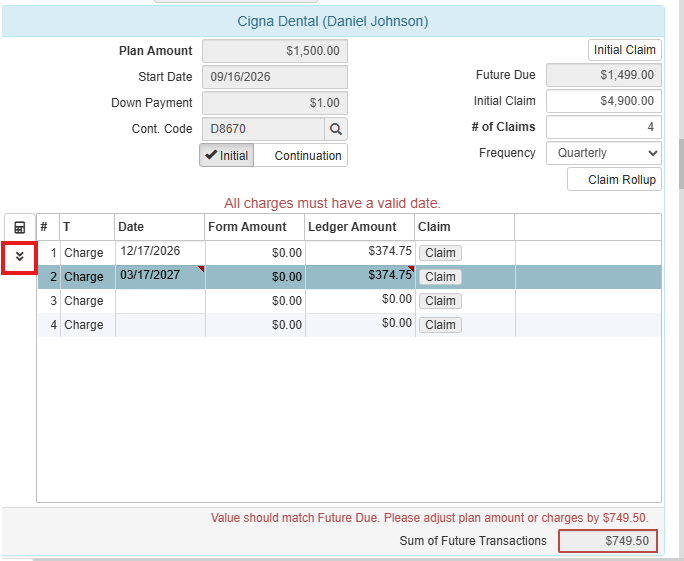The width and height of the screenshot is (684, 561).
Task: Select the Charge type cell in row 4
Action: pyautogui.click(x=88, y=325)
